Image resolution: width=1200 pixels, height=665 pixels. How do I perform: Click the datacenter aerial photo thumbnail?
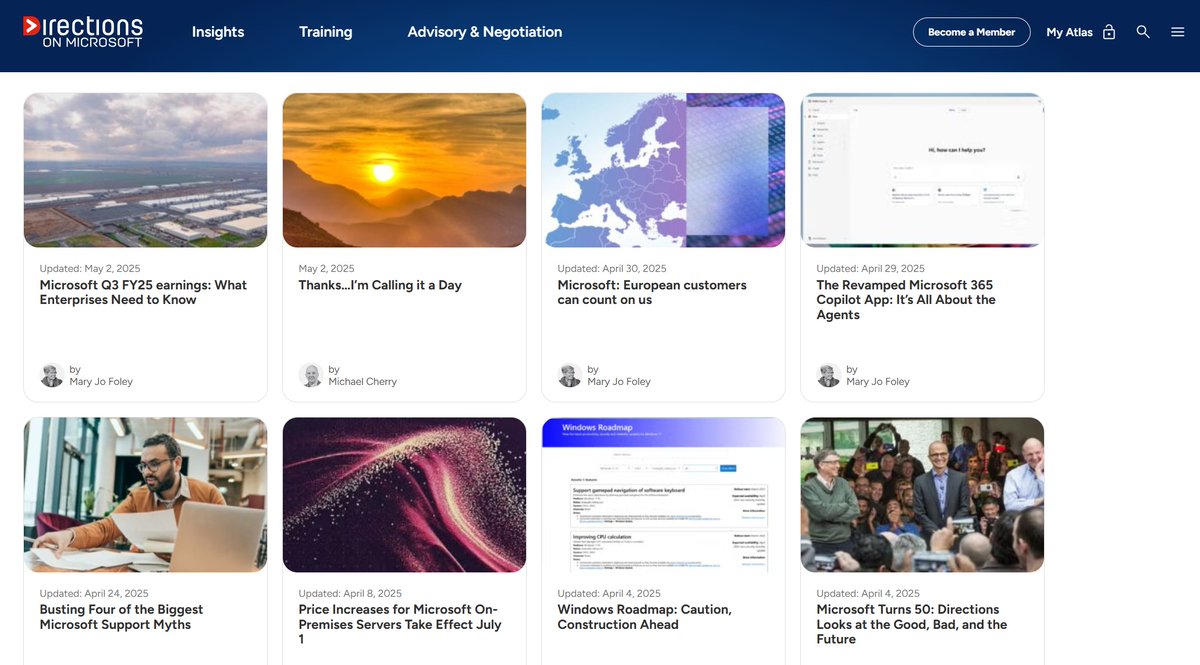[x=145, y=170]
